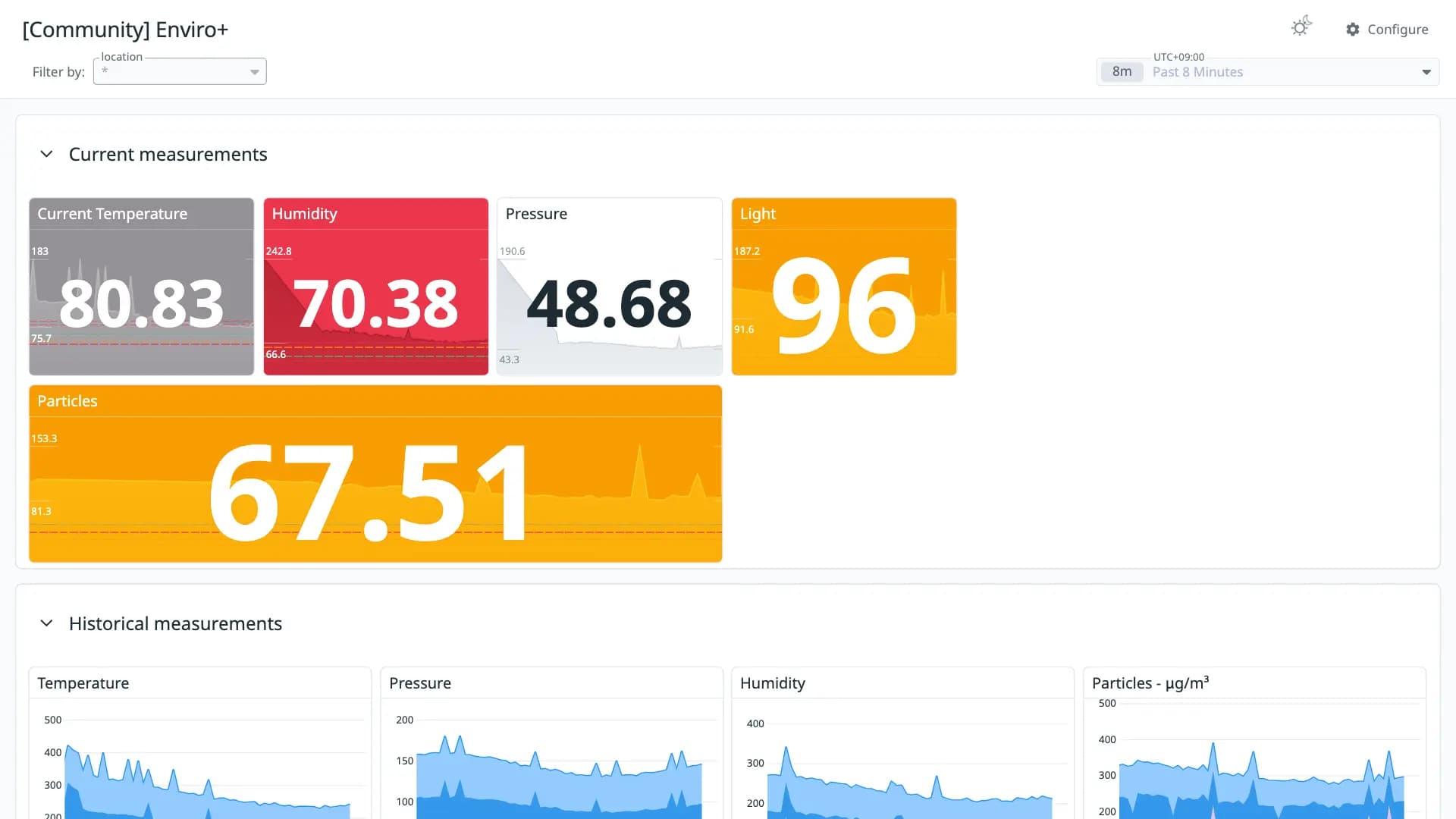Click the 43.3 min value on Pressure widget

pos(509,359)
